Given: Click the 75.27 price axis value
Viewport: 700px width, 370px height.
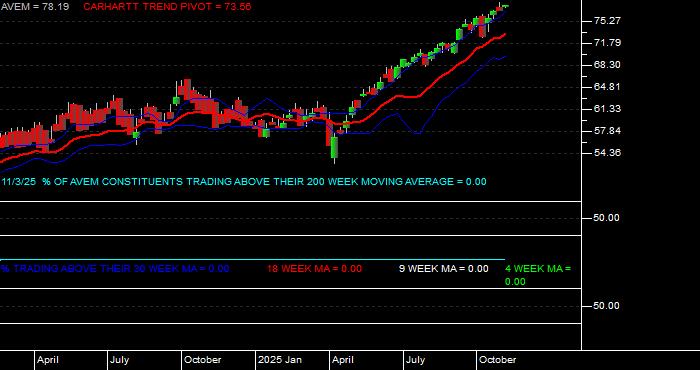Looking at the screenshot, I should tap(608, 21).
